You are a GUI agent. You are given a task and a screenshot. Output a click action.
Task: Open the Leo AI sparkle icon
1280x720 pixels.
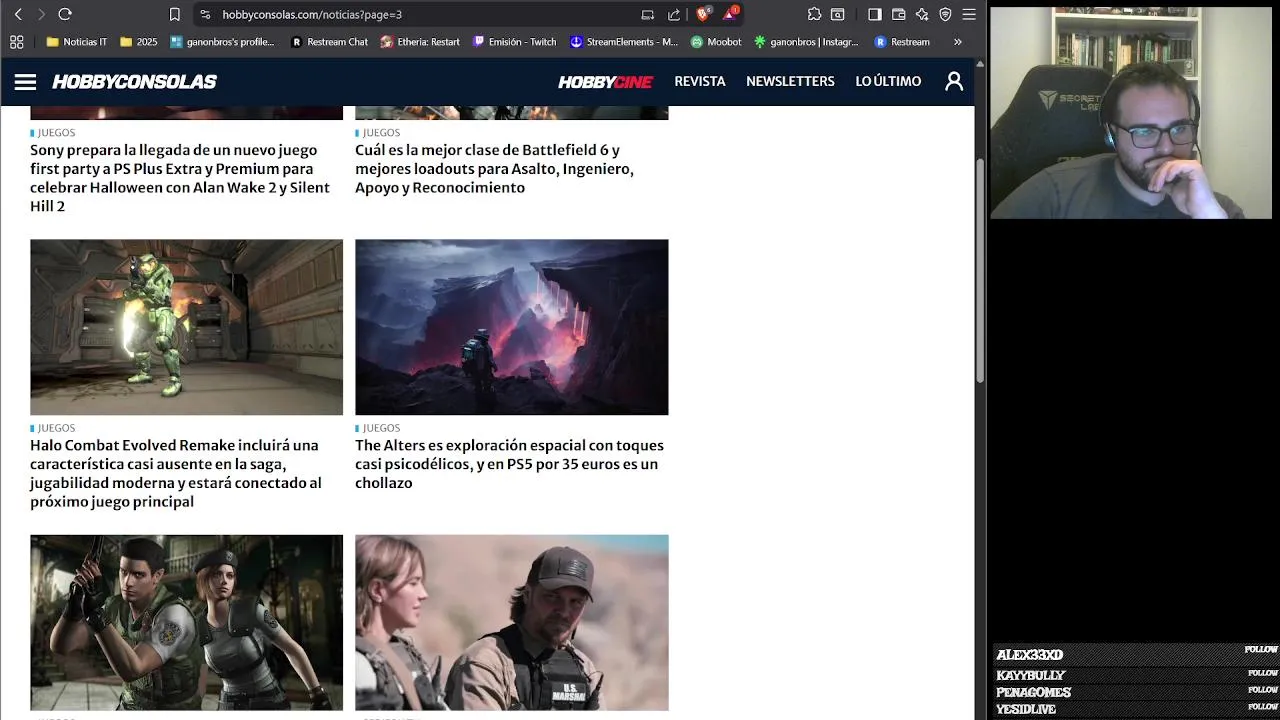point(922,14)
